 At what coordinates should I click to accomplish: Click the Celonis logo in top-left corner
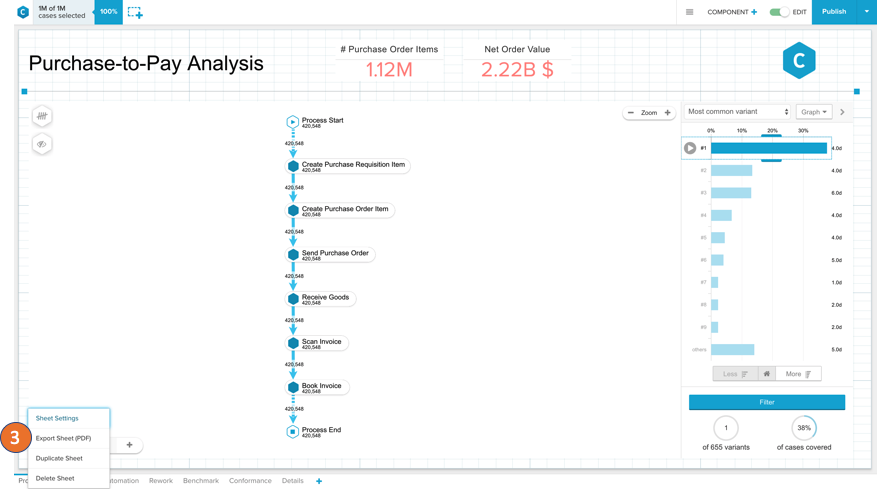(22, 12)
